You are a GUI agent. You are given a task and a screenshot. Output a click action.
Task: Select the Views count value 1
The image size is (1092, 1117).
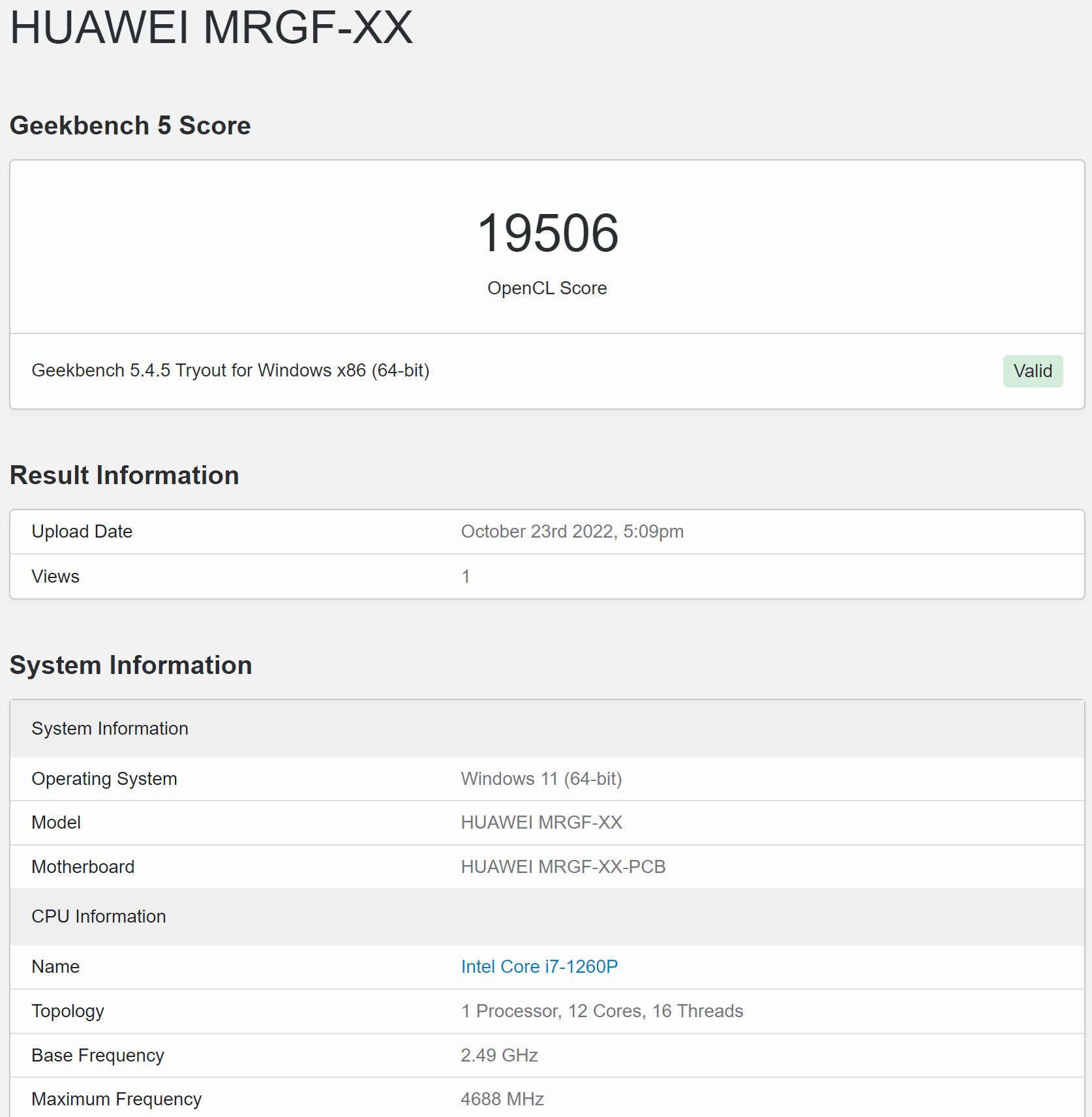pyautogui.click(x=466, y=576)
